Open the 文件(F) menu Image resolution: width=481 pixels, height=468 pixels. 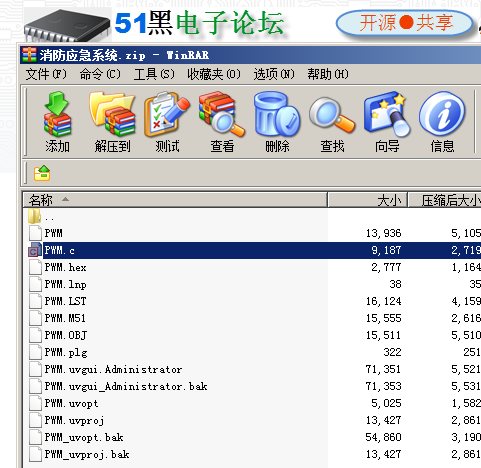tap(46, 74)
